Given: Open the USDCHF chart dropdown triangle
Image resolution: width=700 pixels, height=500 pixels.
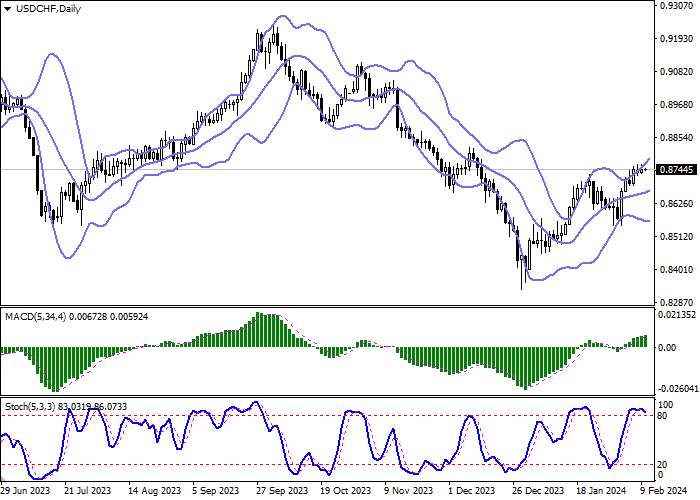Looking at the screenshot, I should click(x=7, y=8).
